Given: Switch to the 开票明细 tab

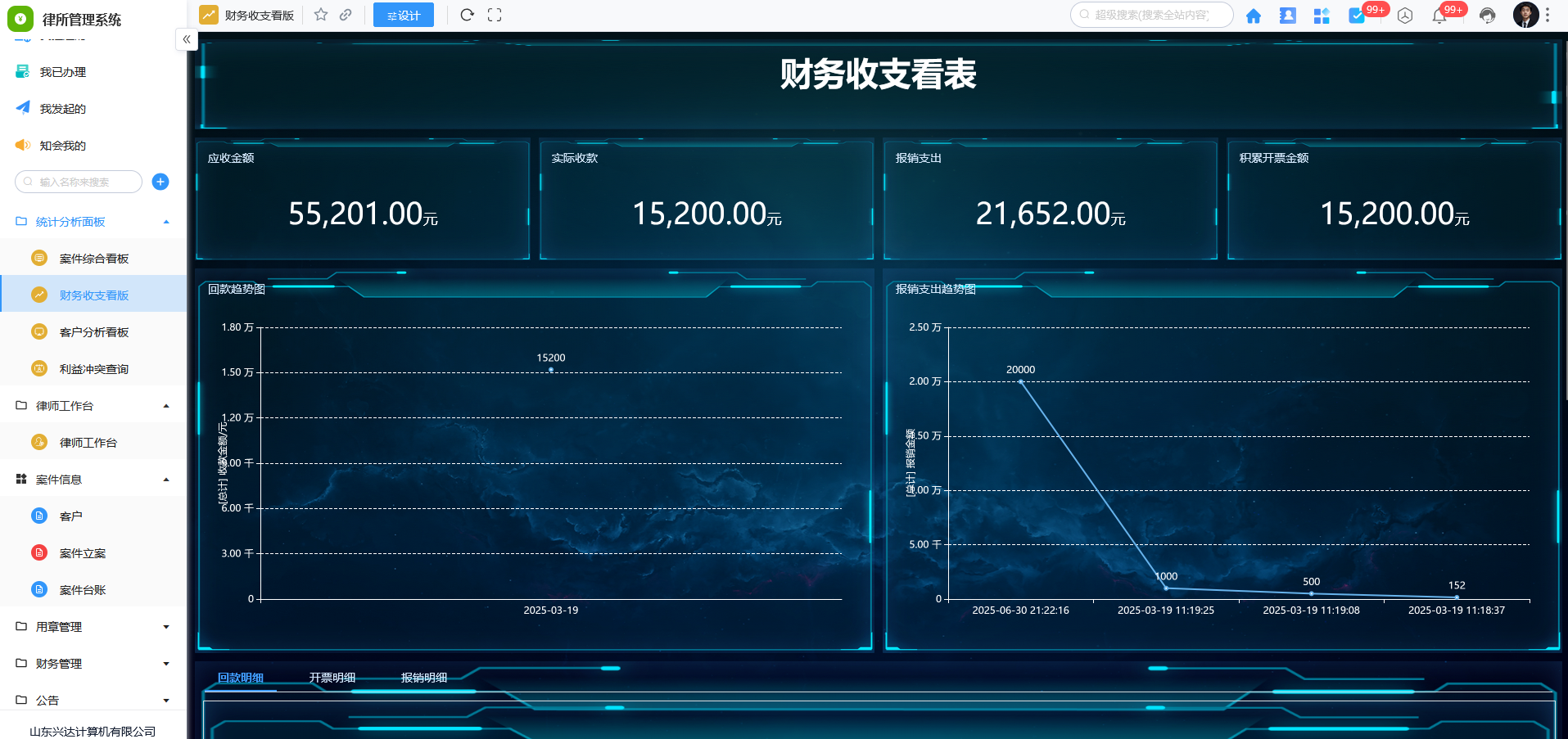Looking at the screenshot, I should point(332,678).
